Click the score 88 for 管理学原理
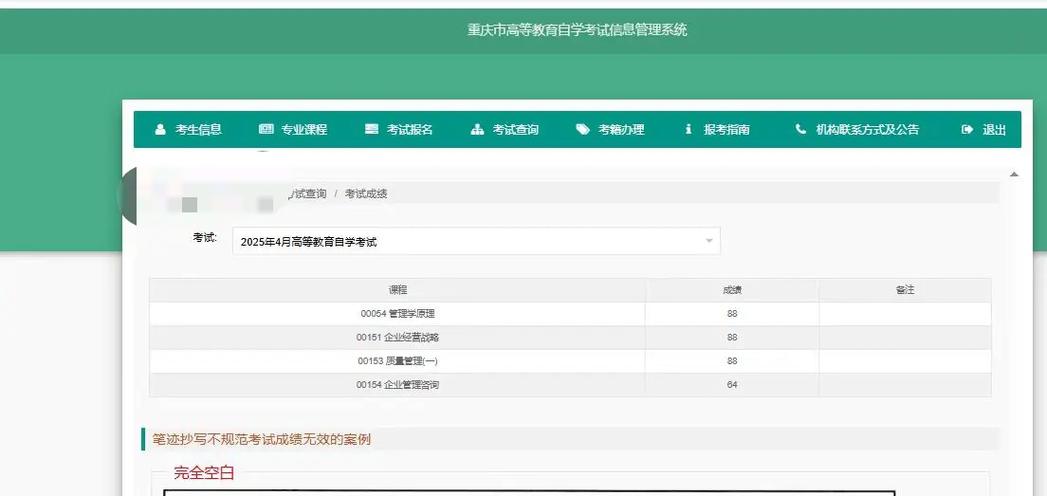This screenshot has height=496, width=1047. click(732, 314)
